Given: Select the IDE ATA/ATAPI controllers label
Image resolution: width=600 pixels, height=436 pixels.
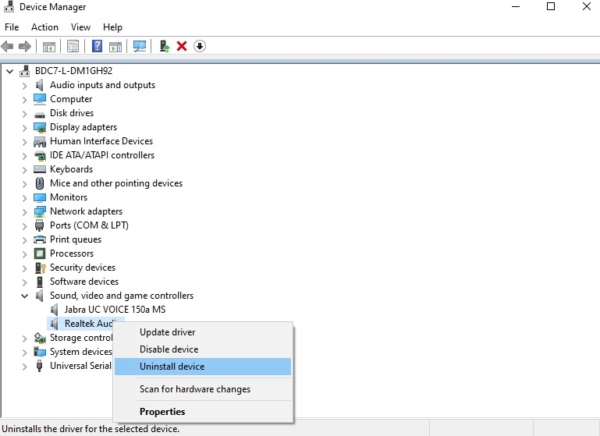Looking at the screenshot, I should pos(102,155).
